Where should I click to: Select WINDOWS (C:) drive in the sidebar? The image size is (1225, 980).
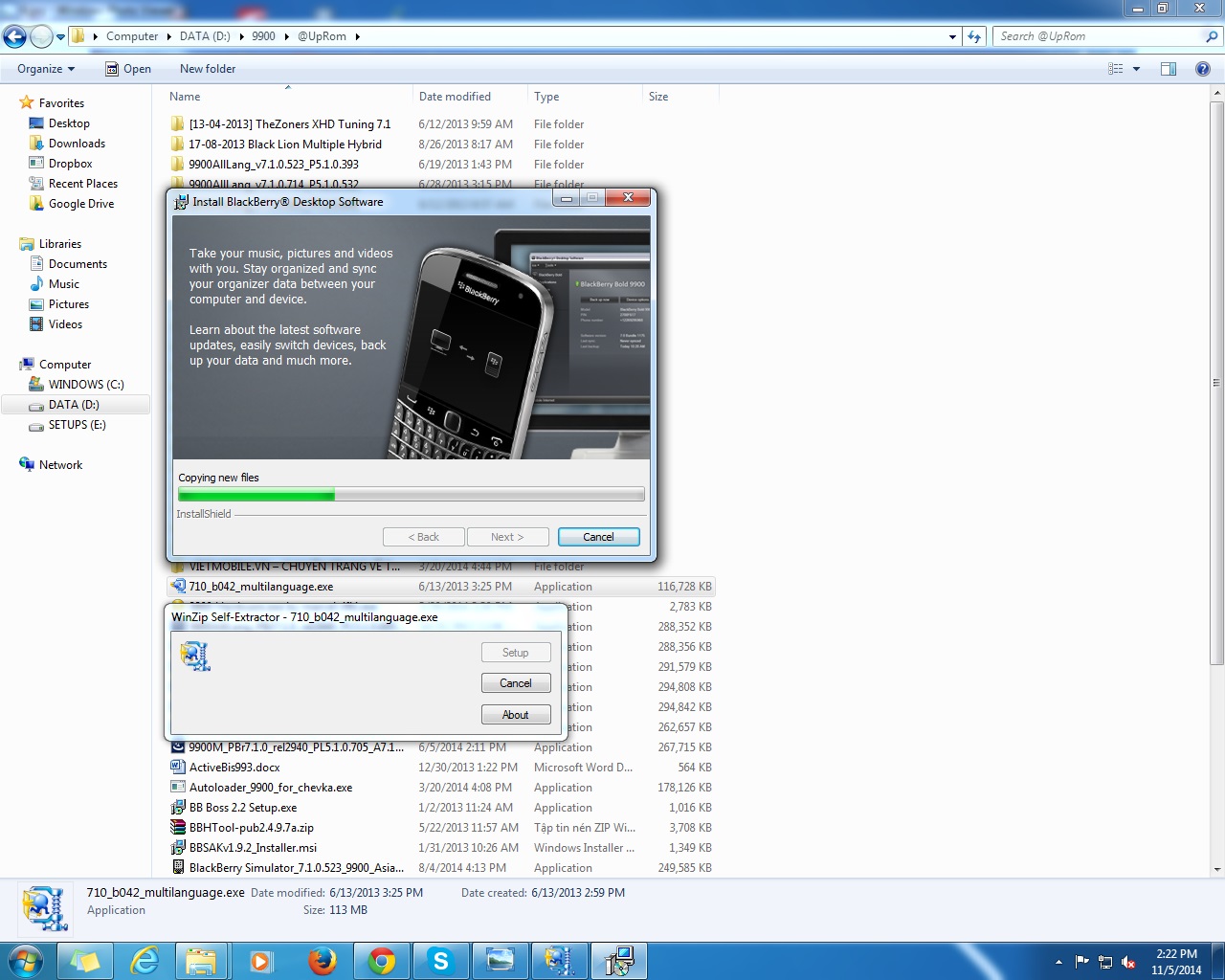coord(86,385)
